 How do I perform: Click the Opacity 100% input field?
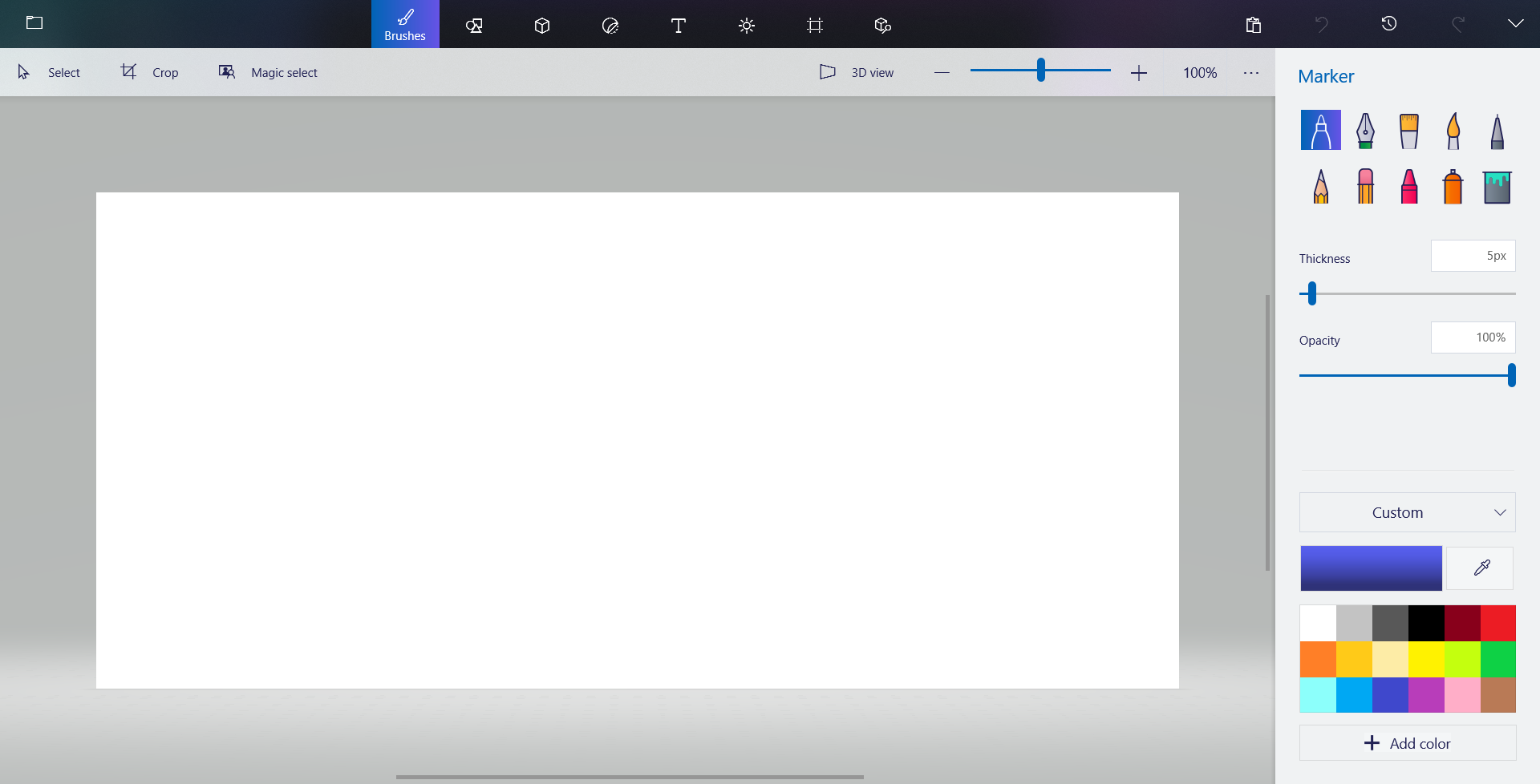1473,337
